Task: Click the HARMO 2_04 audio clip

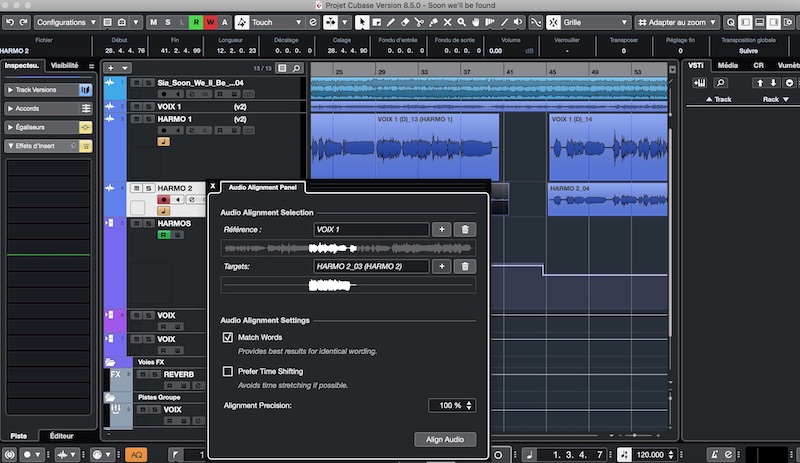Action: pyautogui.click(x=608, y=199)
